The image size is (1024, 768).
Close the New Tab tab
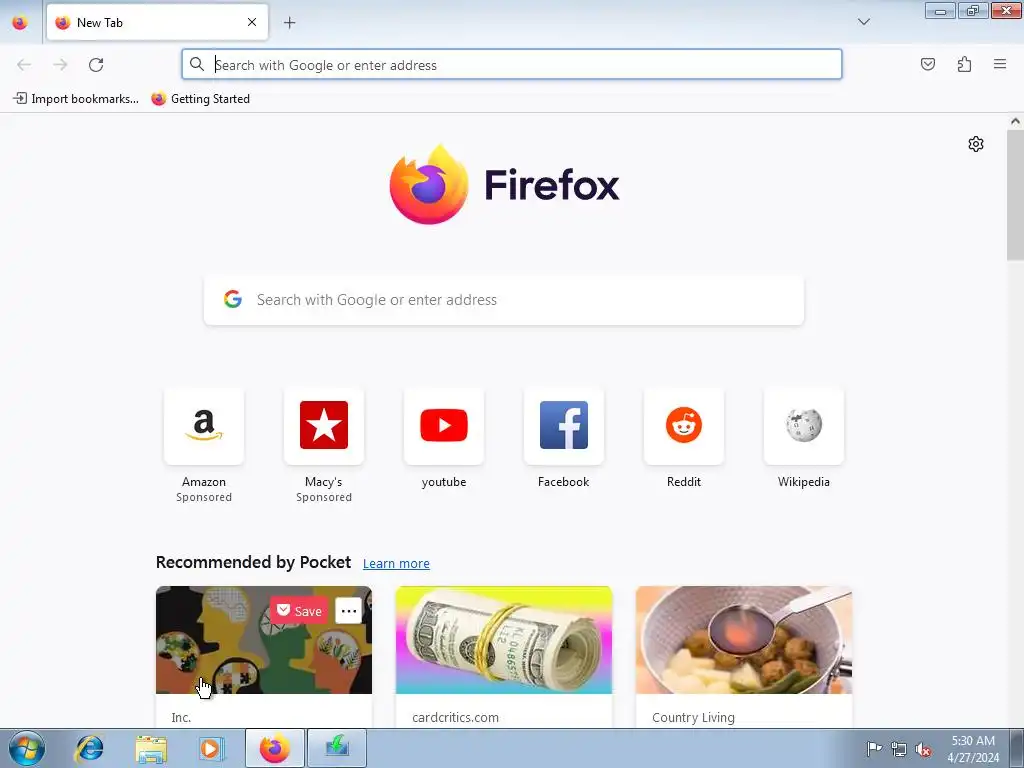[252, 22]
